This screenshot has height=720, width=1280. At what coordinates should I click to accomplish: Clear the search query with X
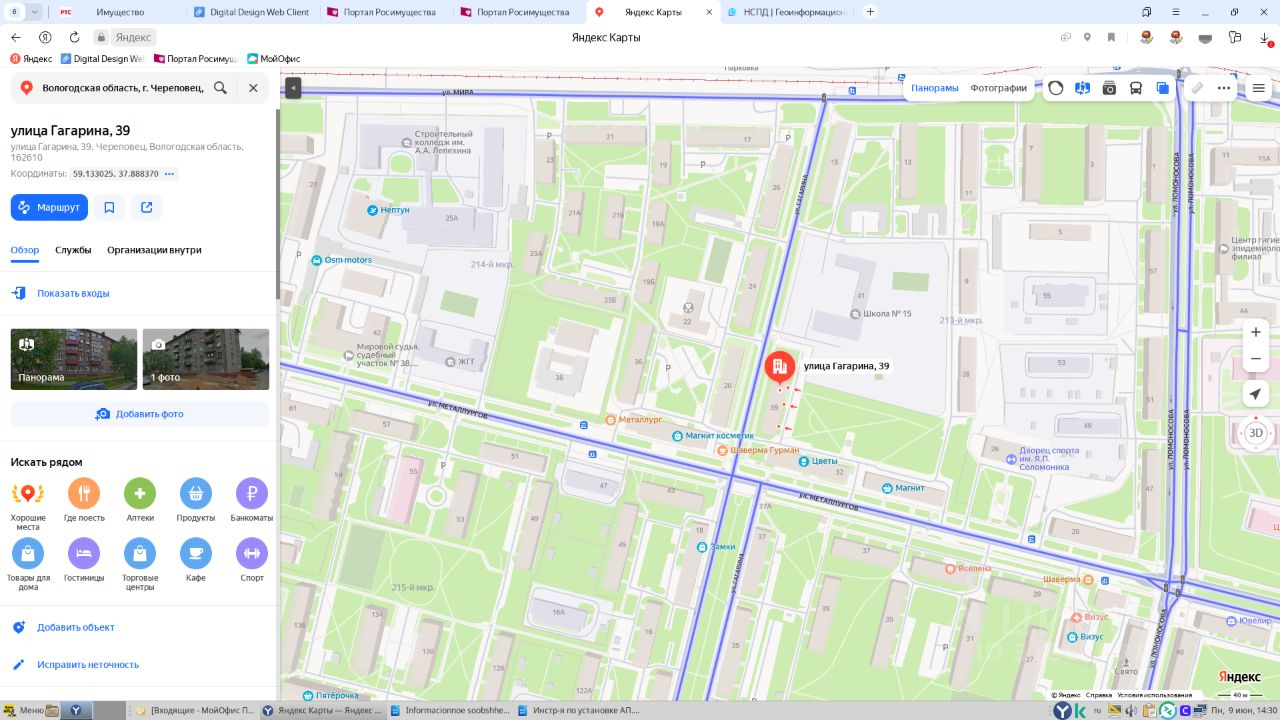point(253,88)
